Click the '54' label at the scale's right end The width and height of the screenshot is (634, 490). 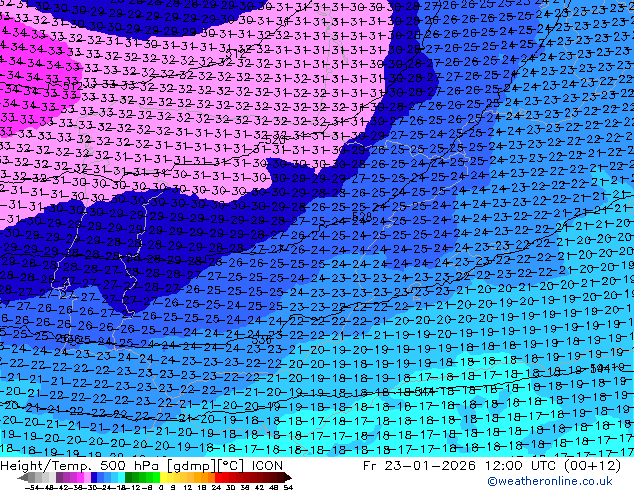(288, 487)
